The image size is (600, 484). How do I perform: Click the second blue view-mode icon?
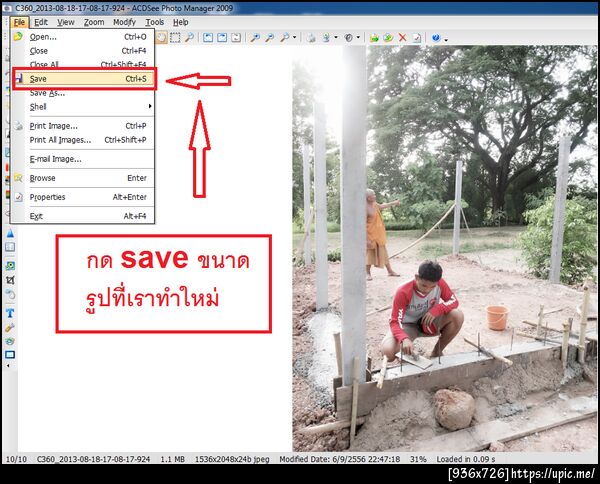click(x=222, y=37)
